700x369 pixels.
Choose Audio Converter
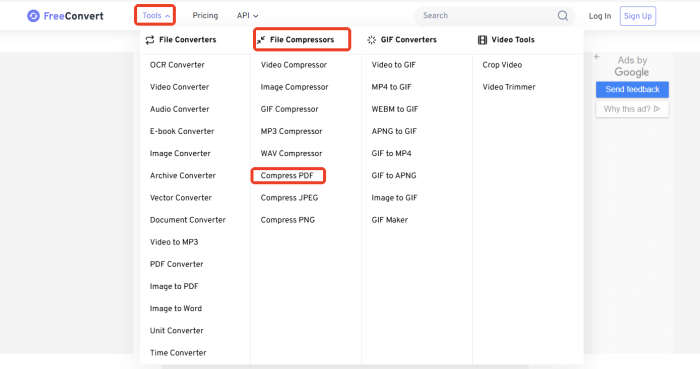(x=179, y=109)
